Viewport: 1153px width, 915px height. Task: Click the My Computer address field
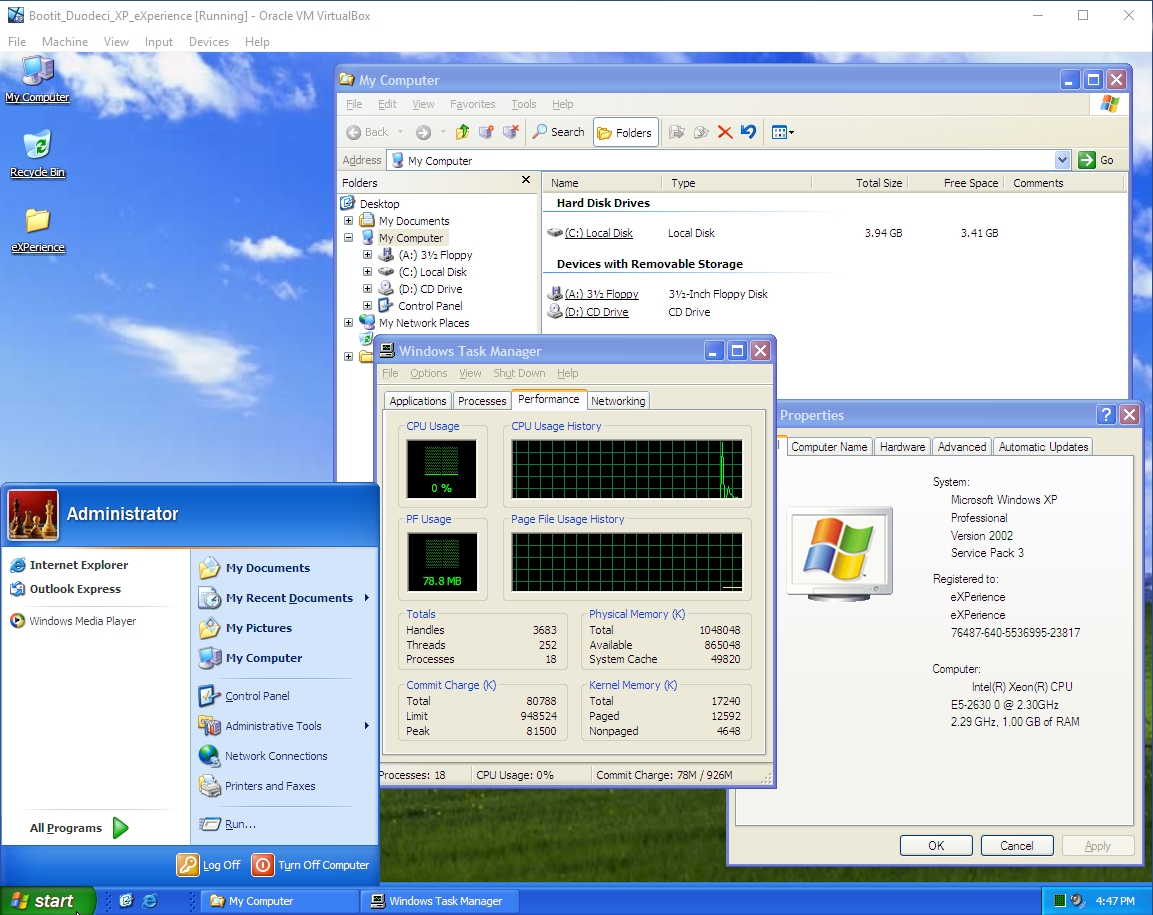click(722, 160)
